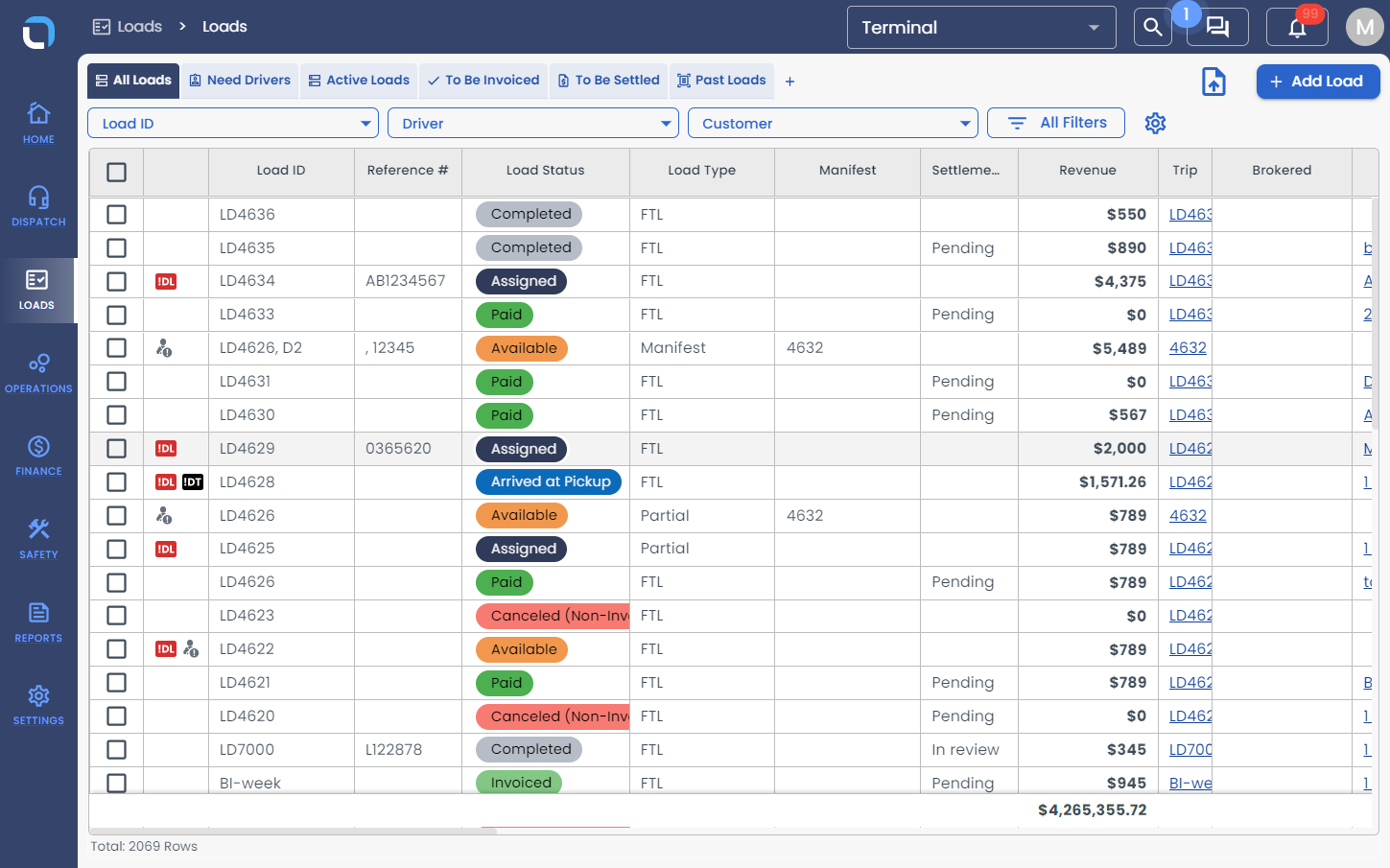Expand the Load ID filter dropdown
The image size is (1390, 868).
(233, 123)
